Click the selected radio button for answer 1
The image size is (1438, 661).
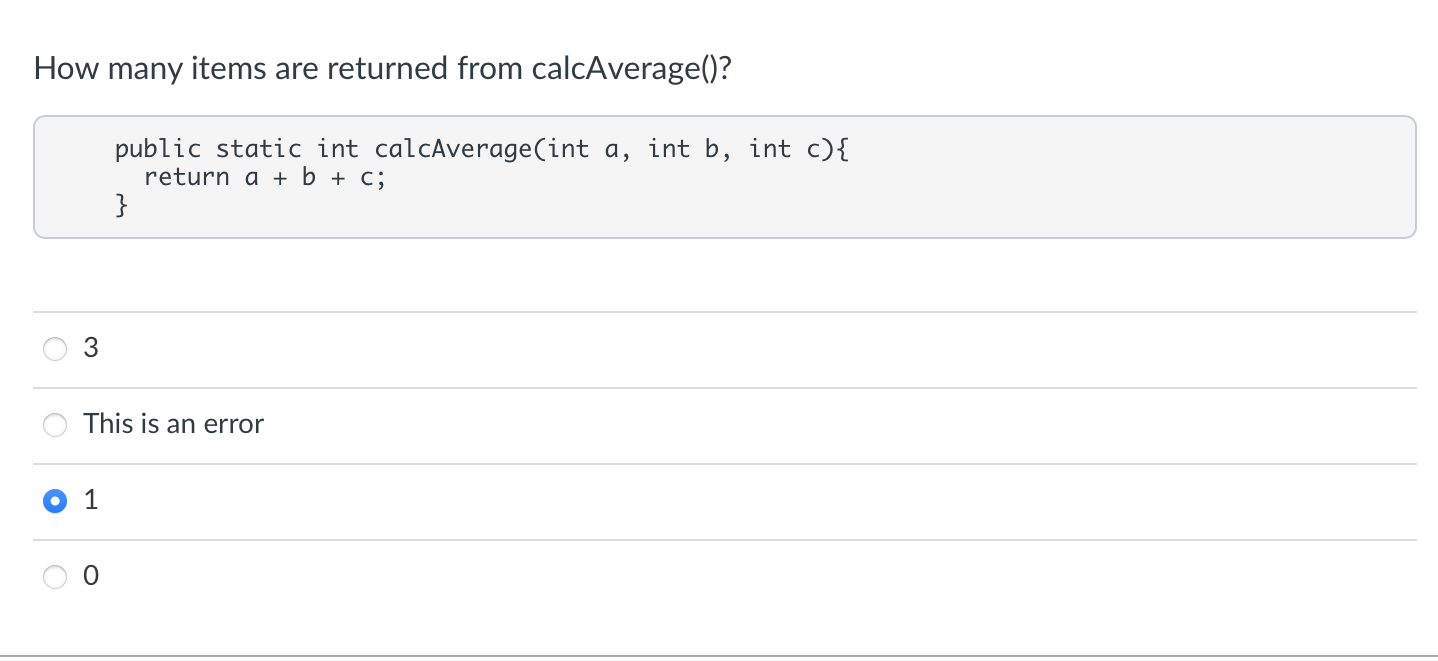coord(55,501)
